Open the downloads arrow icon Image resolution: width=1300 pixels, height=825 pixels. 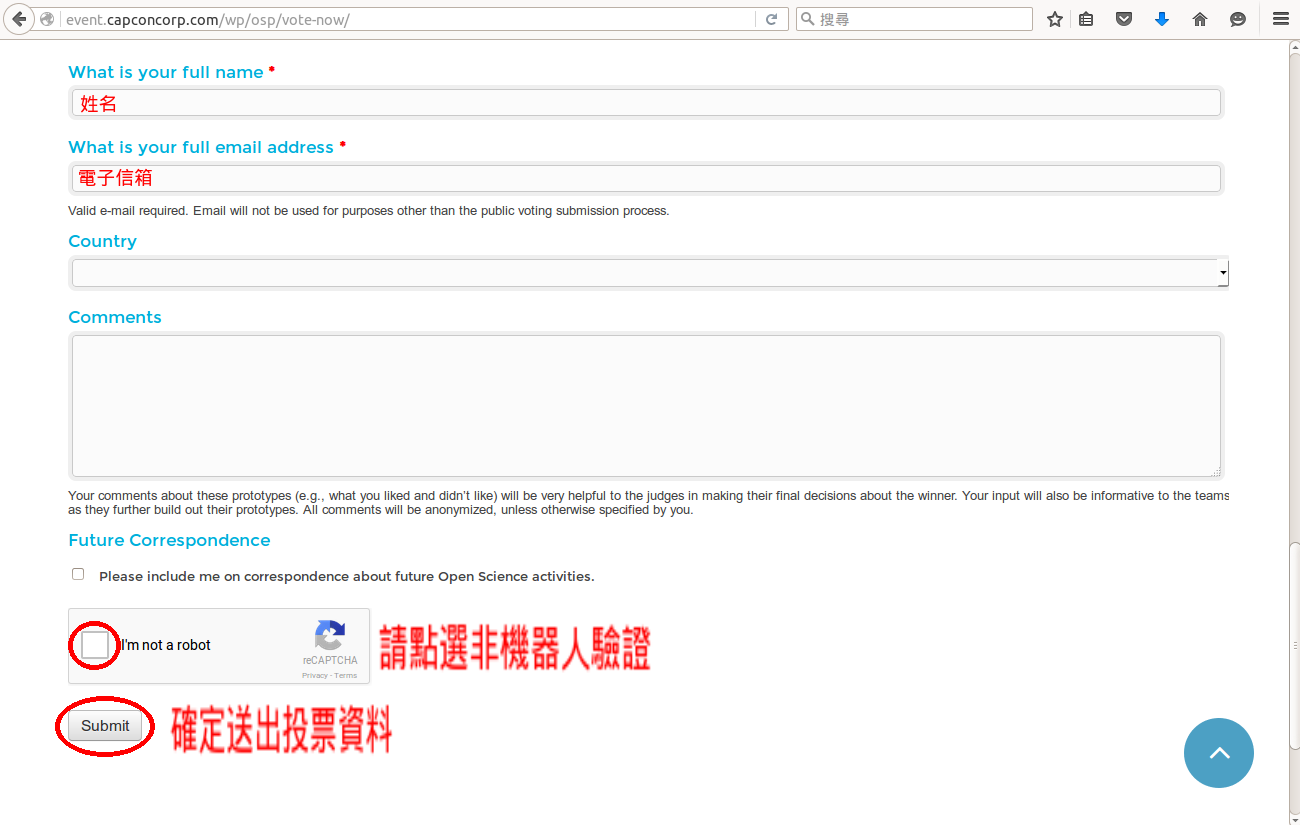1161,19
